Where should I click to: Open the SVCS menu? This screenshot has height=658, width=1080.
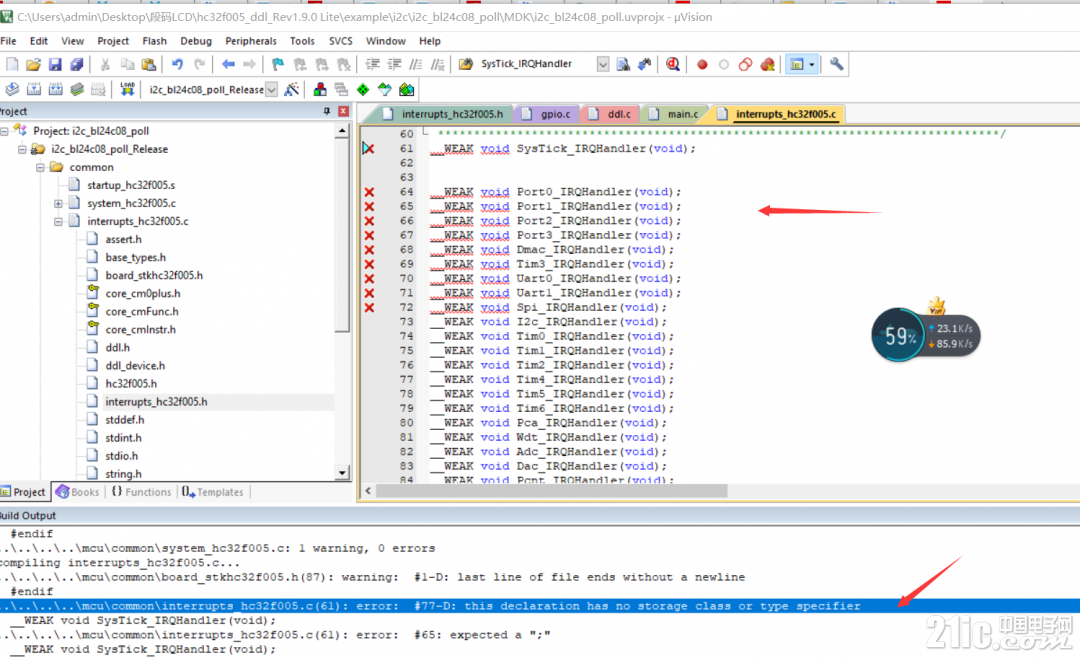coord(340,41)
